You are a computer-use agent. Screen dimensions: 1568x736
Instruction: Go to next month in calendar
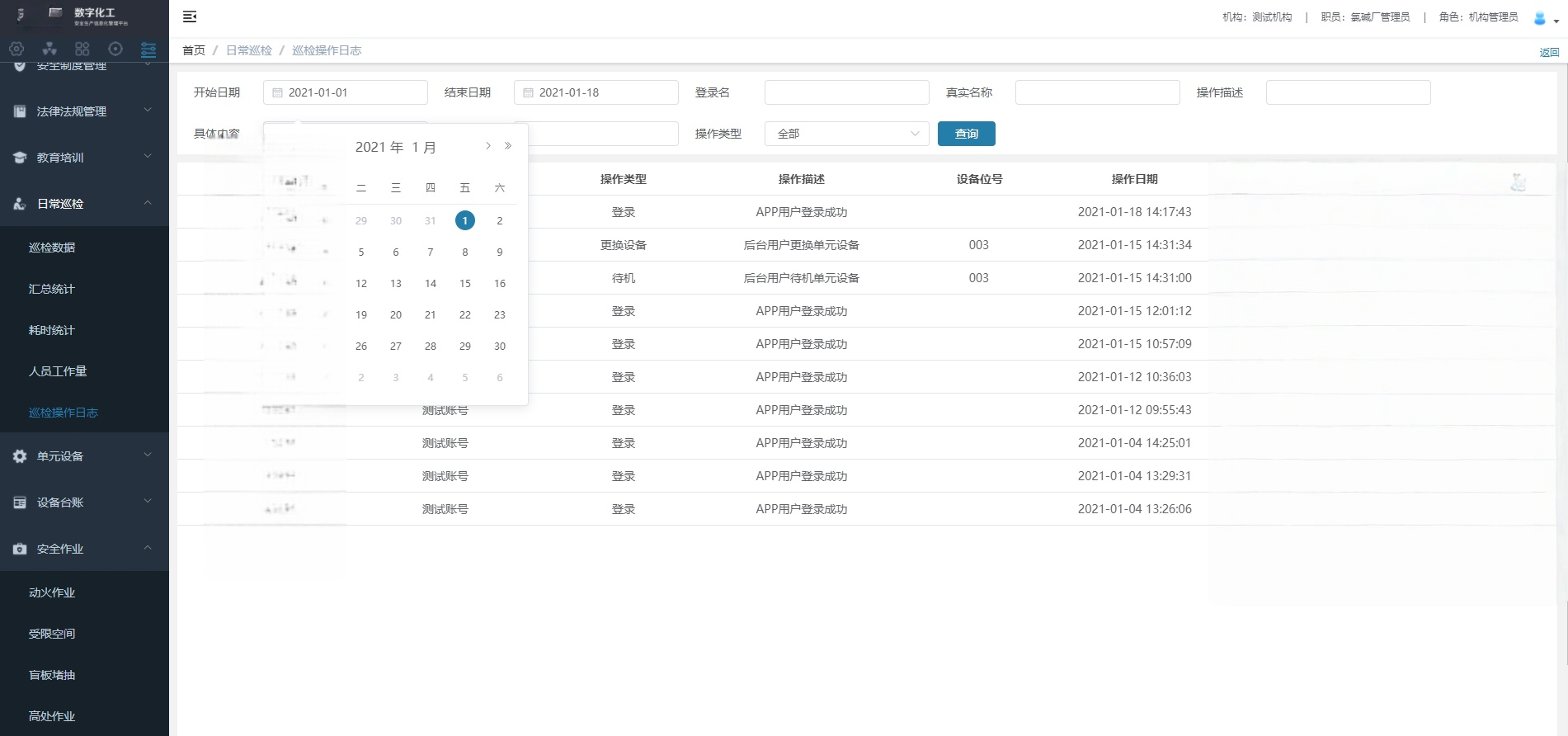point(488,146)
